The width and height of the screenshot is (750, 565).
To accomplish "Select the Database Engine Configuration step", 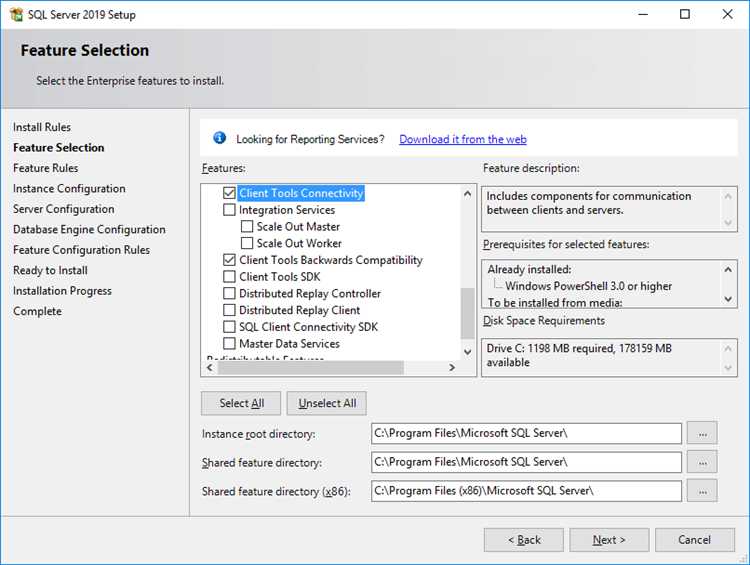I will tap(89, 230).
